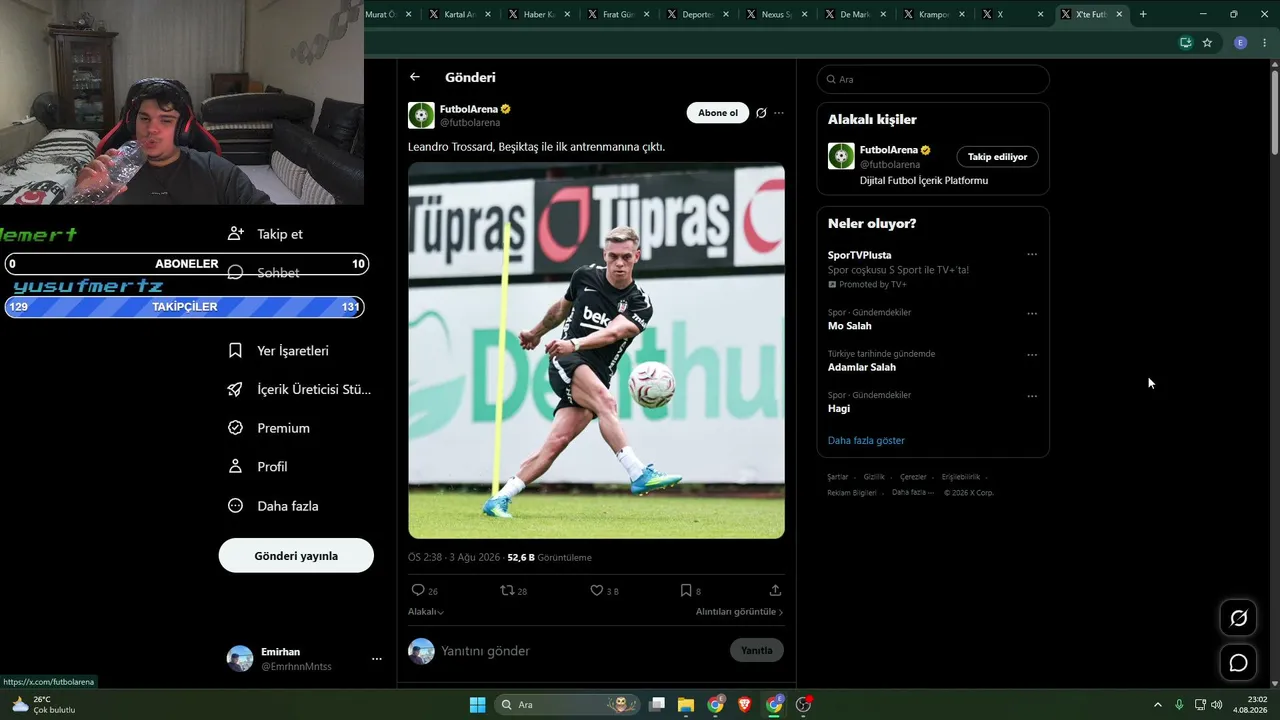Click the Gönderi yayınla button
The width and height of the screenshot is (1280, 720).
click(x=296, y=556)
